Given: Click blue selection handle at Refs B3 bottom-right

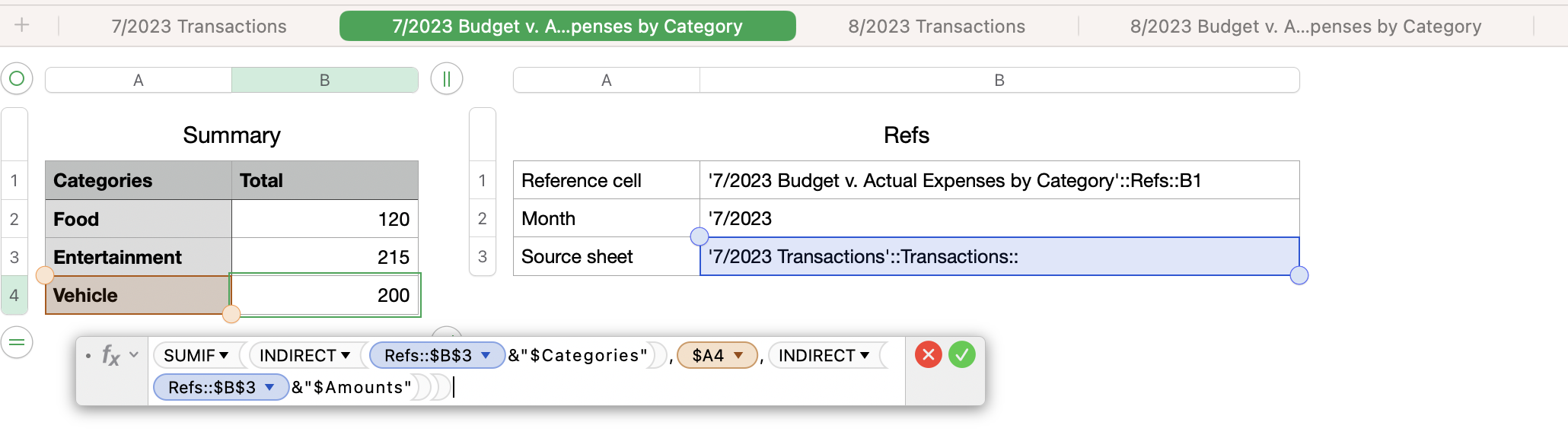Looking at the screenshot, I should [1299, 275].
